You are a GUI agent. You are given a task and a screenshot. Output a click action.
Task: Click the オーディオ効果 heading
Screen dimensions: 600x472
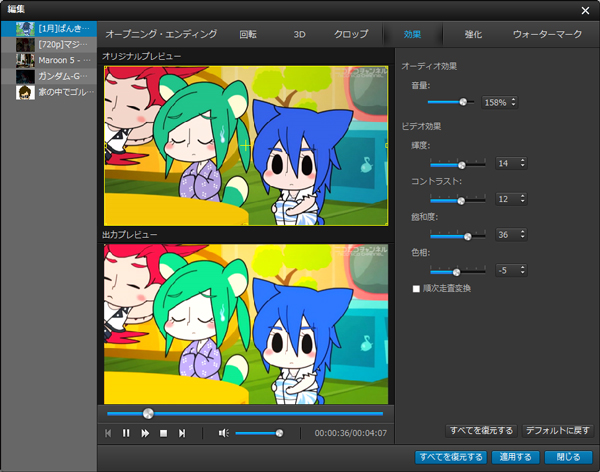click(x=429, y=66)
